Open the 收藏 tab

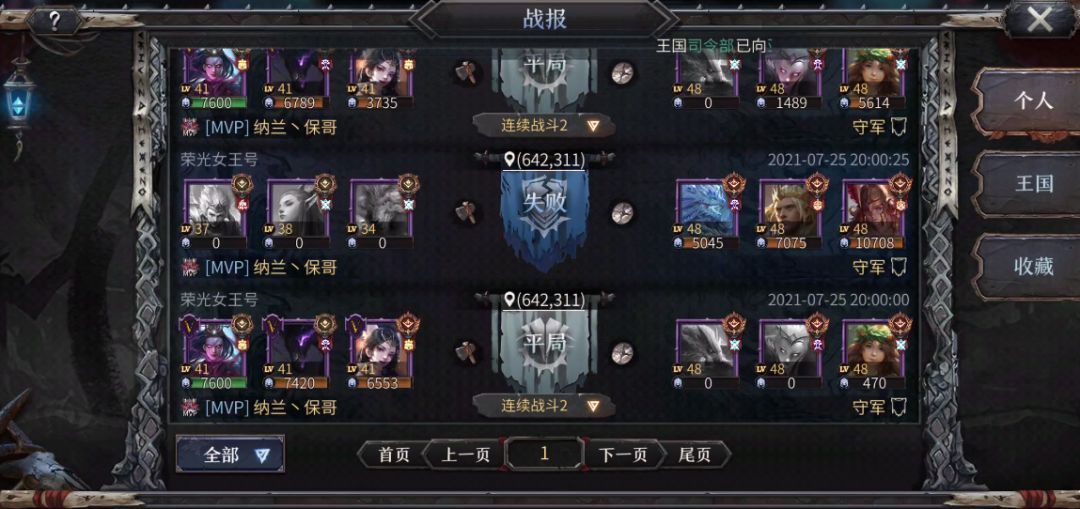coord(1031,267)
